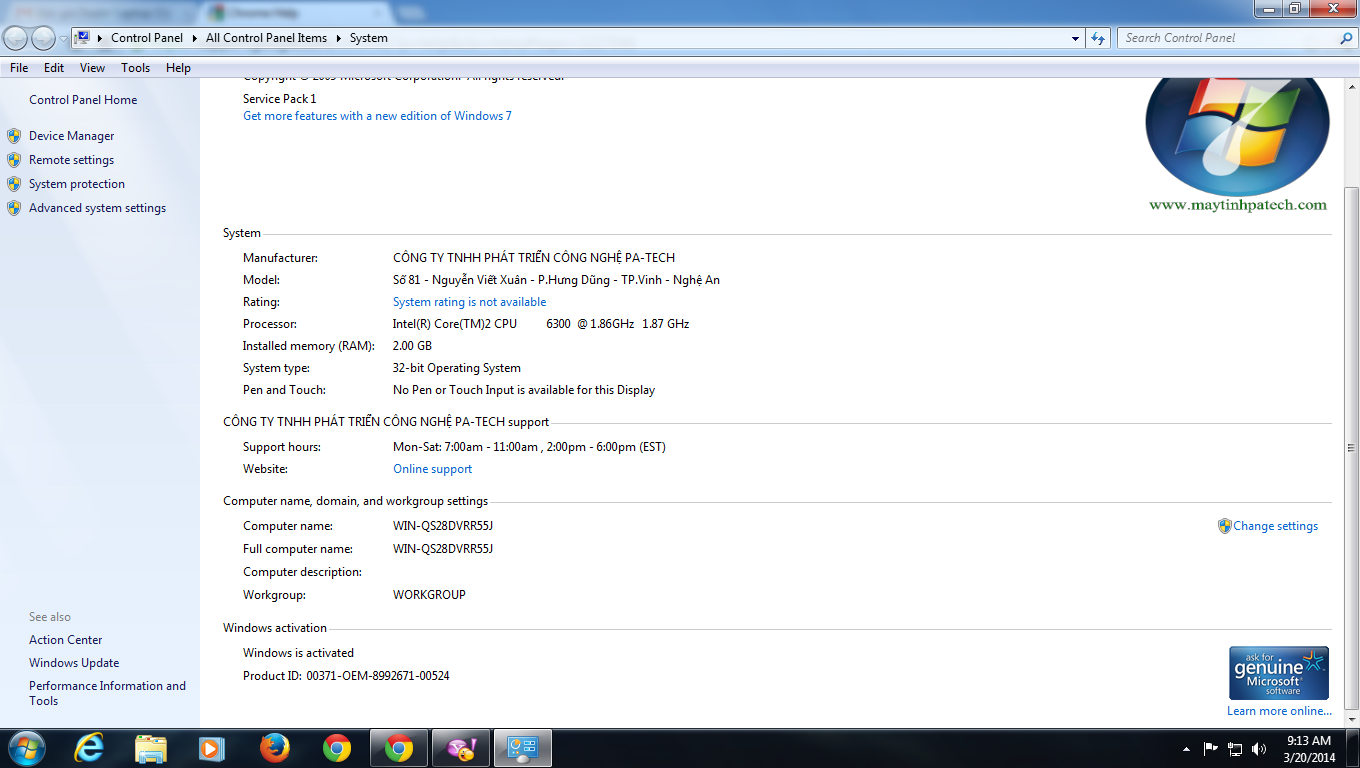Open the Tools menu
The width and height of the screenshot is (1360, 768).
[x=136, y=68]
